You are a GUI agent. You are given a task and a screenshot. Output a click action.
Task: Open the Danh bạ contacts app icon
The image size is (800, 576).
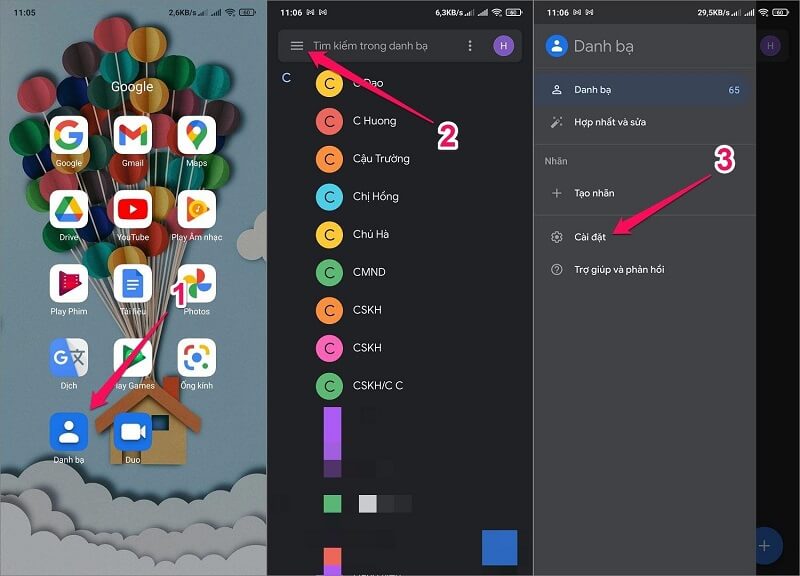tap(69, 431)
